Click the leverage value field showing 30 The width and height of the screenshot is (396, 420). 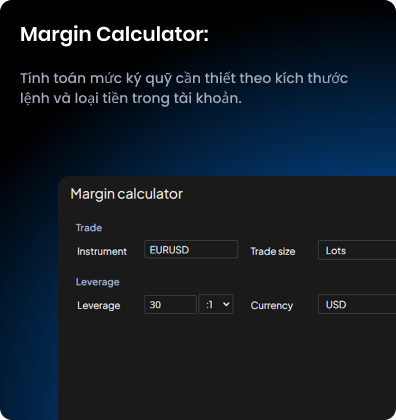[170, 304]
